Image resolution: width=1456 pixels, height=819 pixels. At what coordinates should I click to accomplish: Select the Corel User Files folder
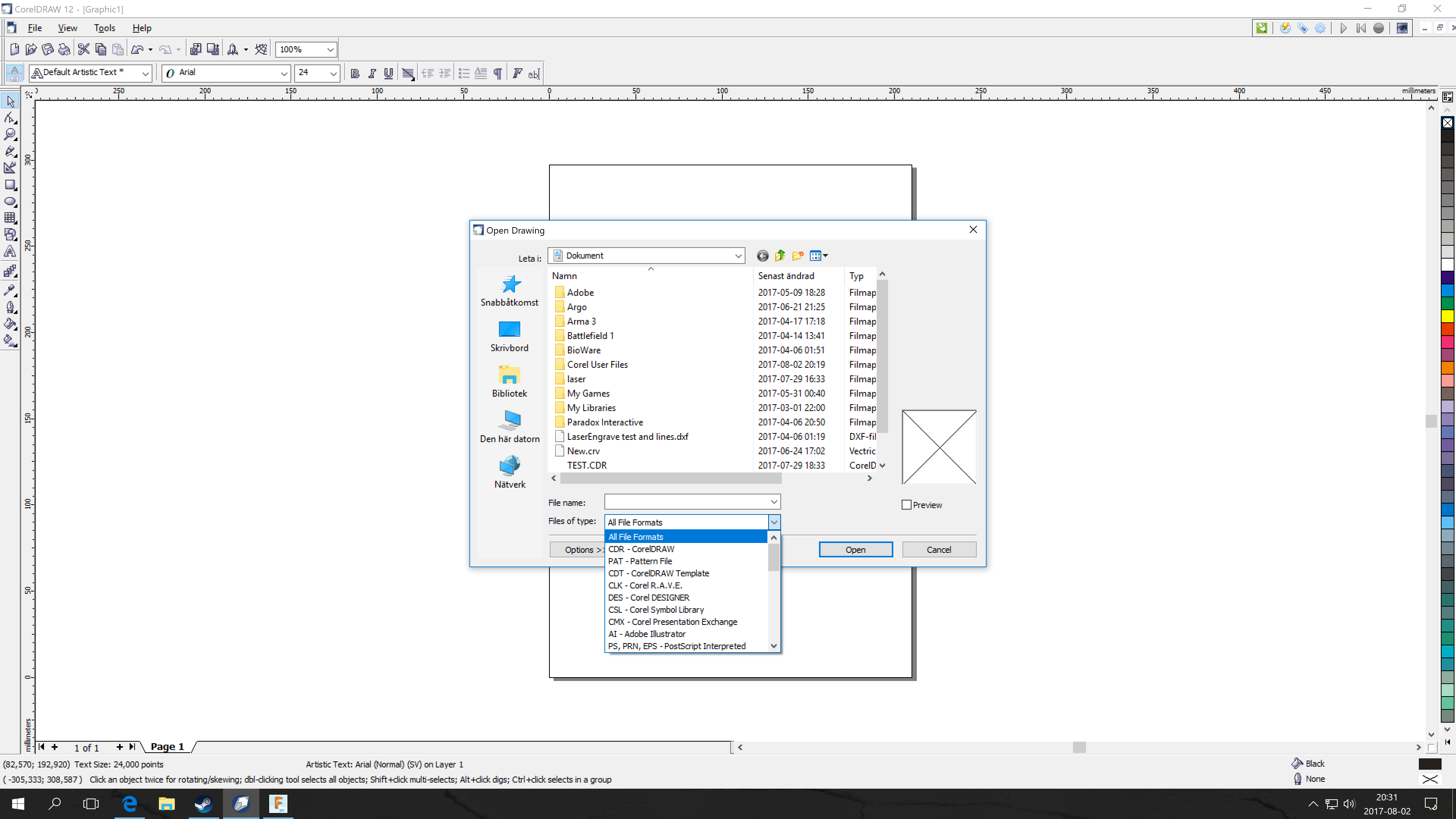point(597,364)
